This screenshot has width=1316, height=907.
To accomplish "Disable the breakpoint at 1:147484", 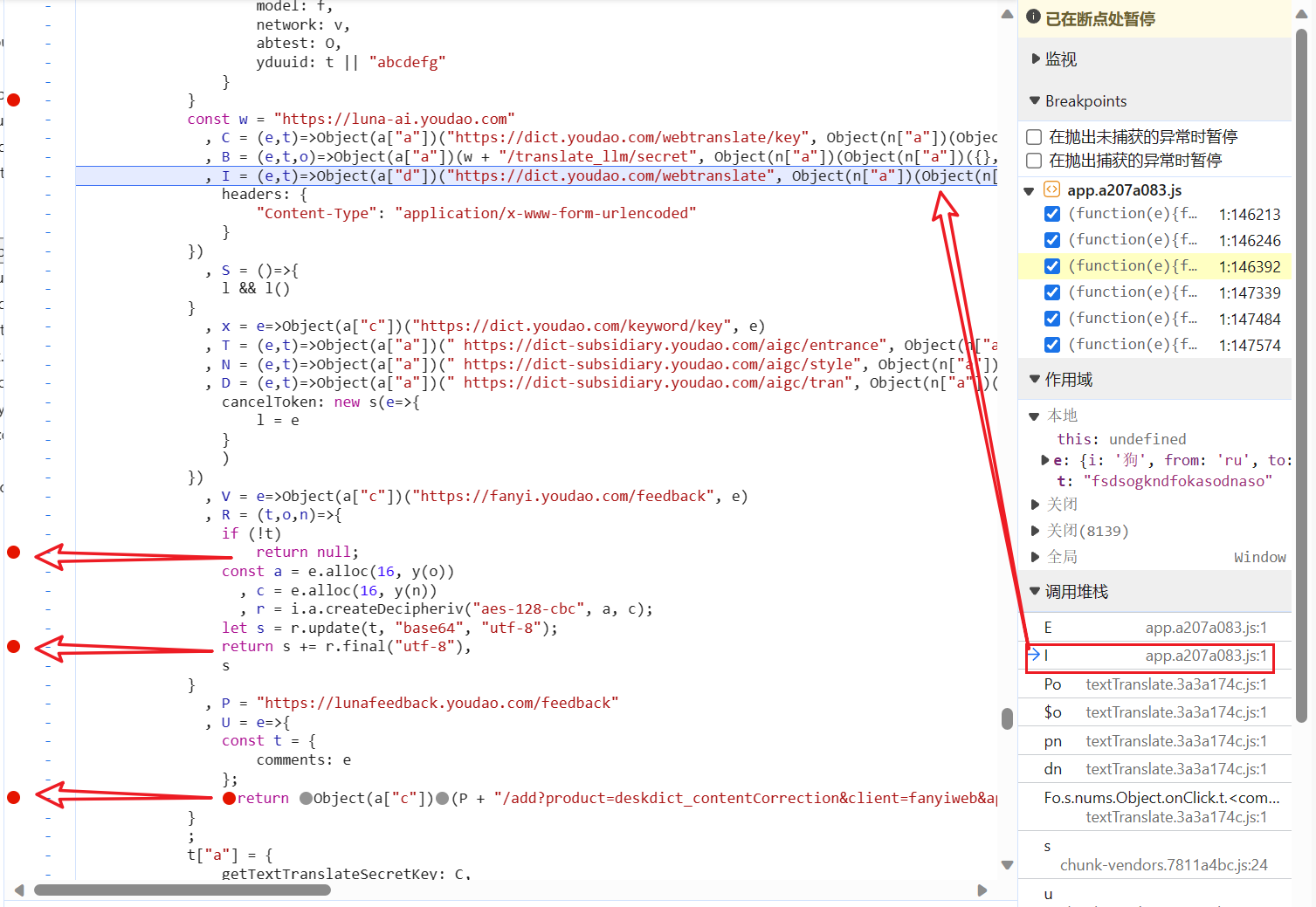I will (1052, 319).
